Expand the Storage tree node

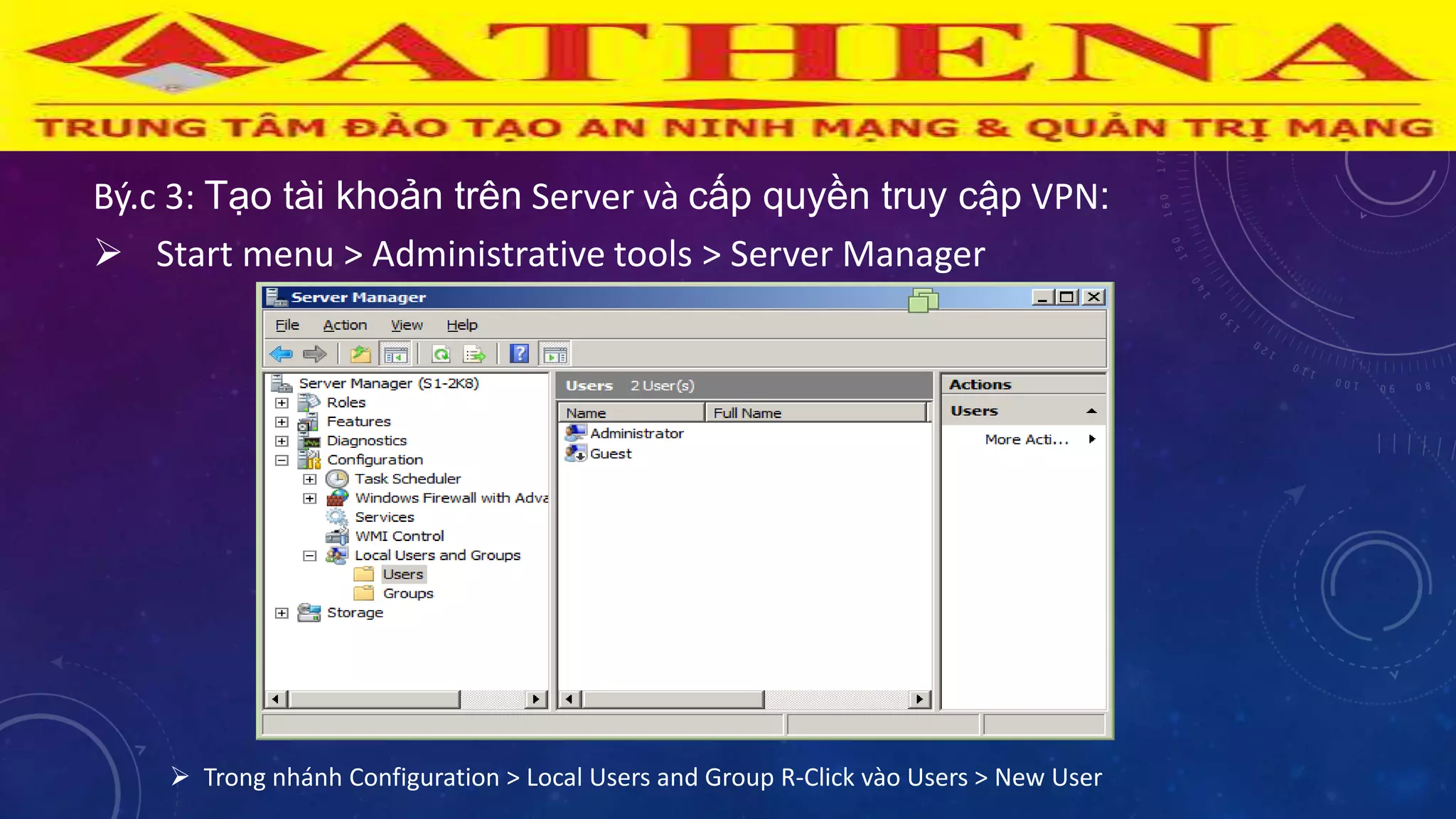coord(282,613)
